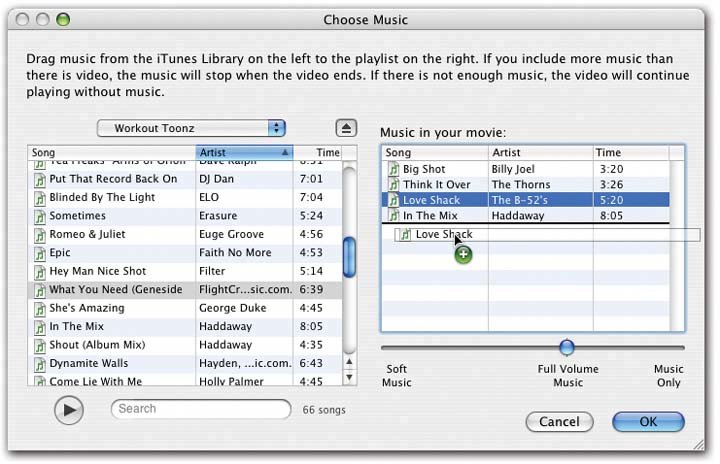The height and width of the screenshot is (464, 720).
Task: Sort library by the Song column header
Action: click(112, 153)
